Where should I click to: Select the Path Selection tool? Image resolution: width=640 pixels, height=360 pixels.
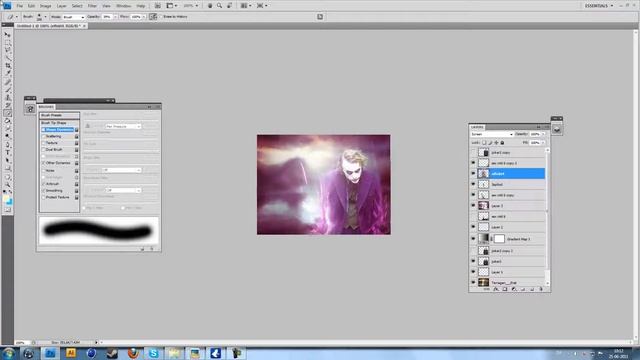point(8,160)
